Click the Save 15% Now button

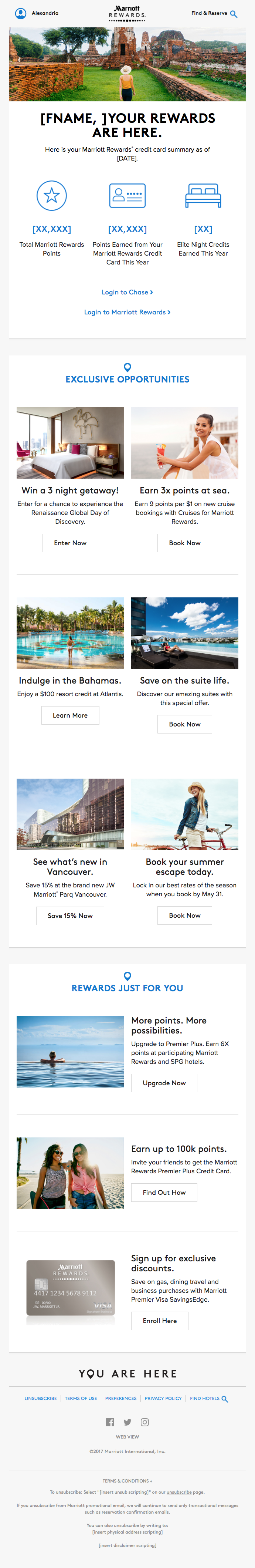click(x=70, y=915)
